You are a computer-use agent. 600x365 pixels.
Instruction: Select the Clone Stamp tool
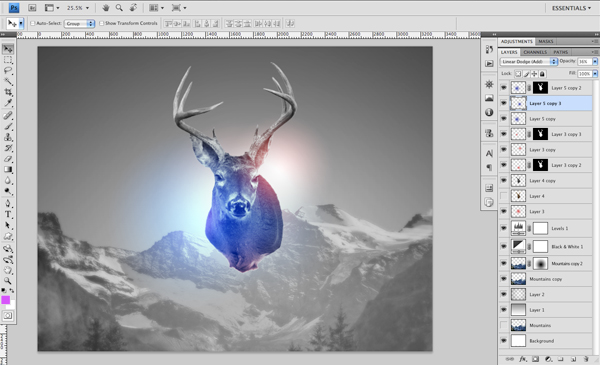(x=8, y=137)
